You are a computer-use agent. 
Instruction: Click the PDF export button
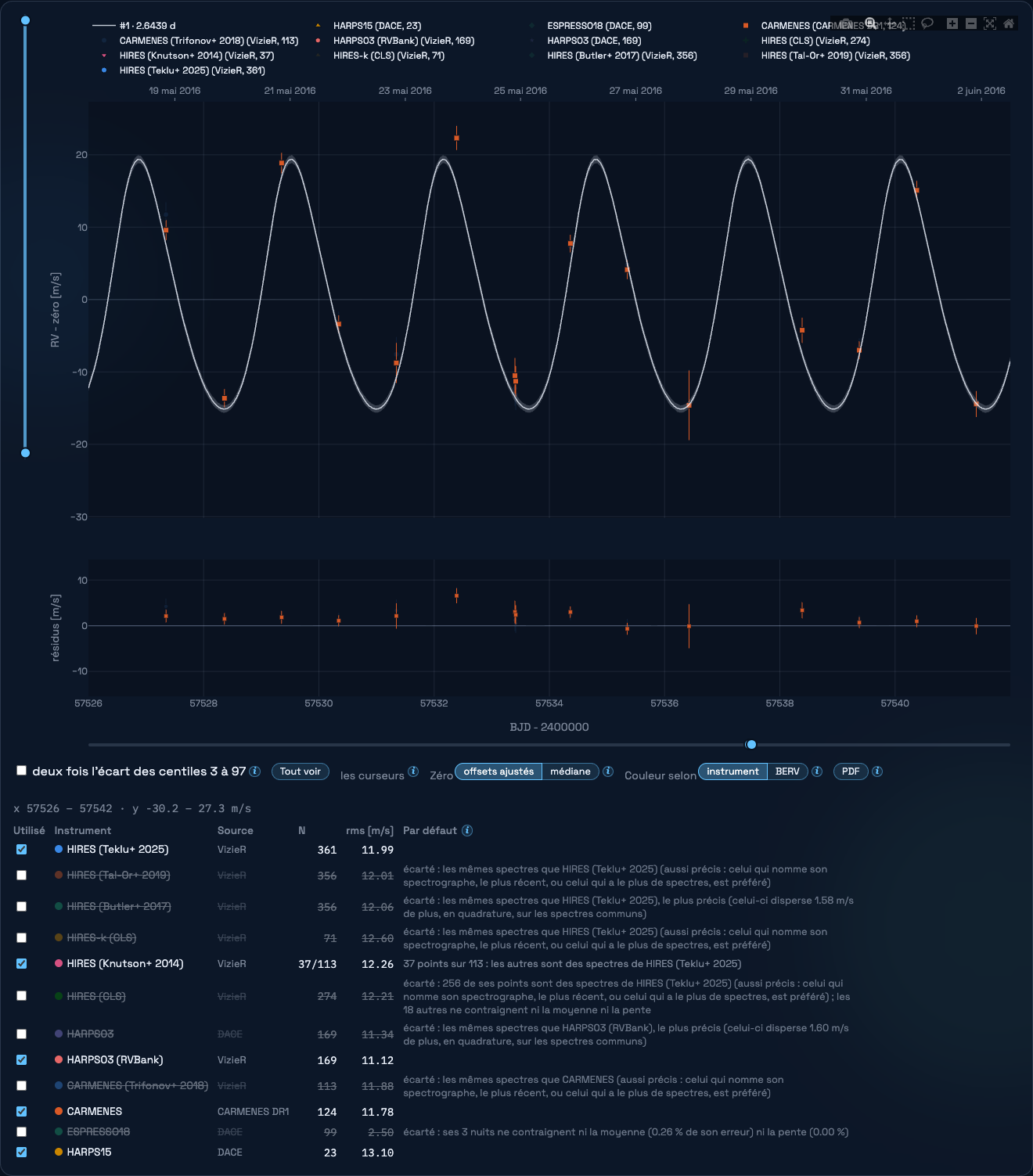(851, 771)
